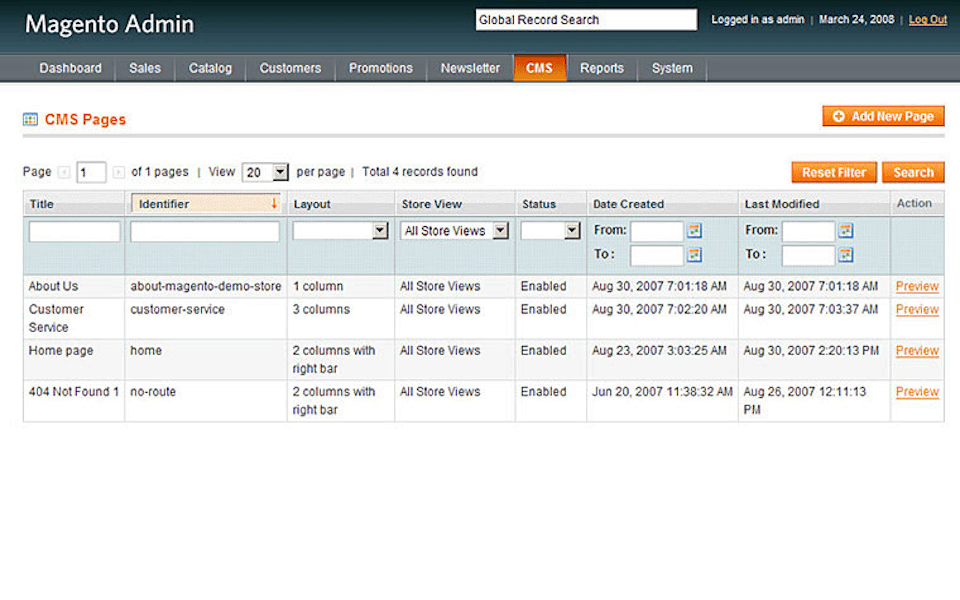The width and height of the screenshot is (960, 600).
Task: Select the 'no-route' identifier cell
Action: coord(153,392)
